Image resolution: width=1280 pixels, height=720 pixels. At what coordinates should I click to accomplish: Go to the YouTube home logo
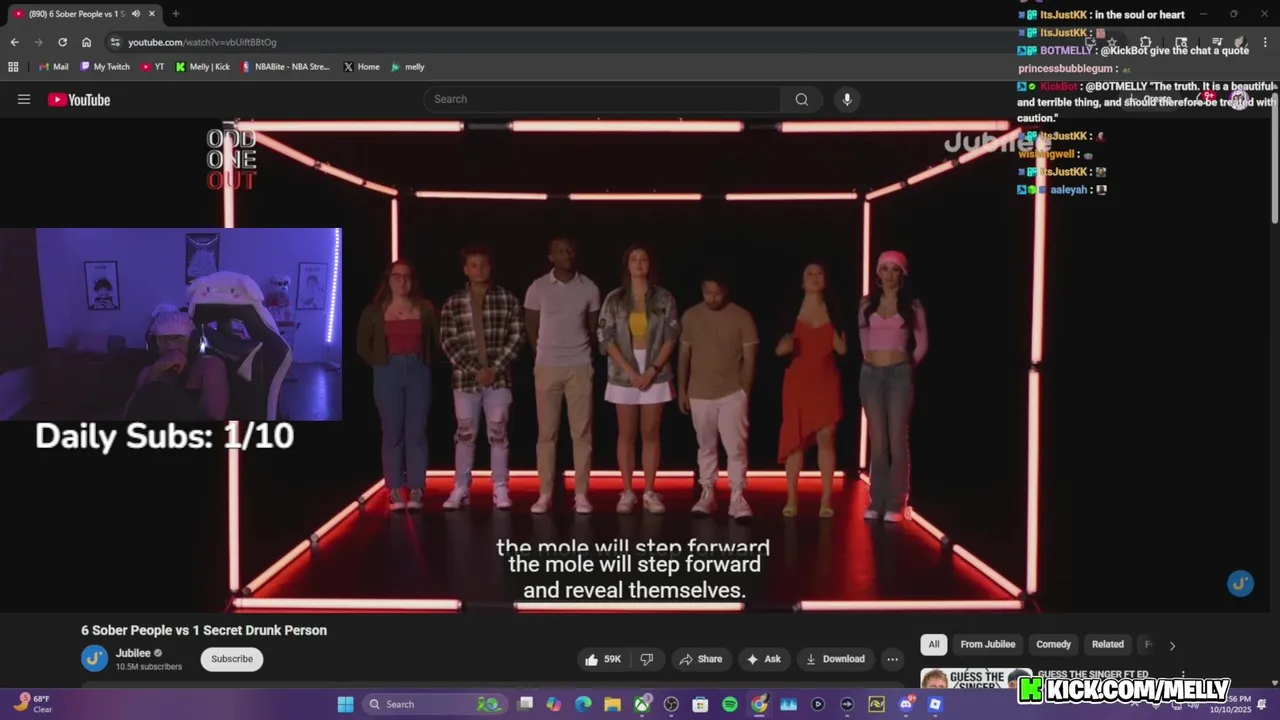point(79,99)
